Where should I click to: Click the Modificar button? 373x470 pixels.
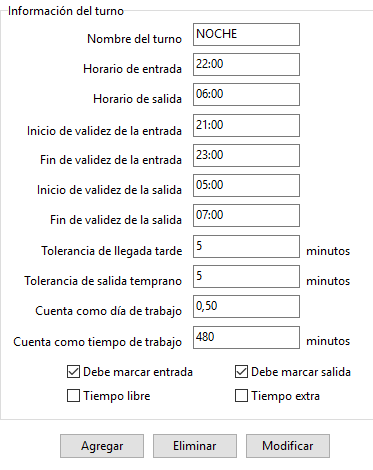pyautogui.click(x=288, y=446)
